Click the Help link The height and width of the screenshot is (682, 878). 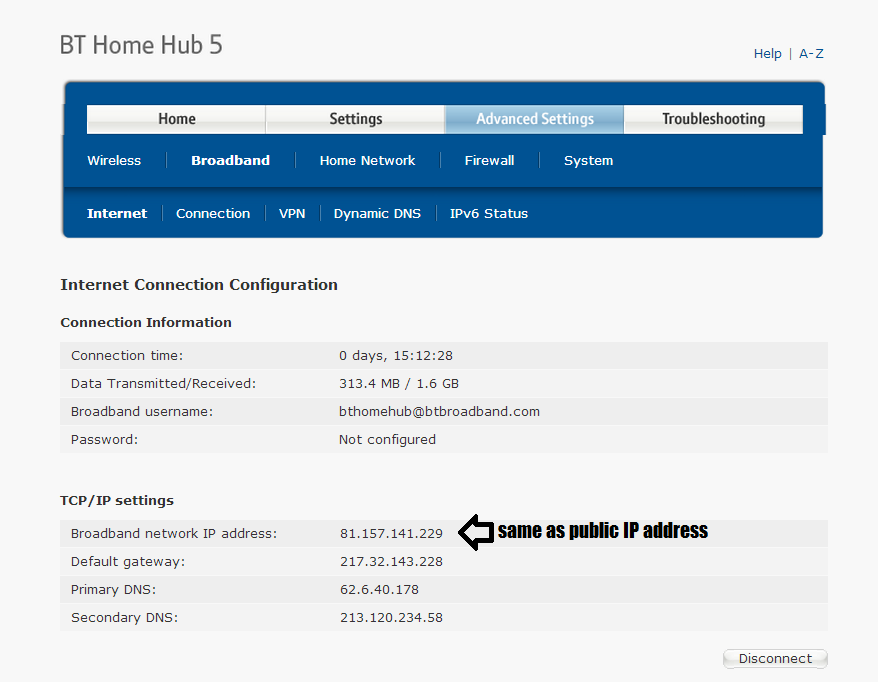coord(767,54)
